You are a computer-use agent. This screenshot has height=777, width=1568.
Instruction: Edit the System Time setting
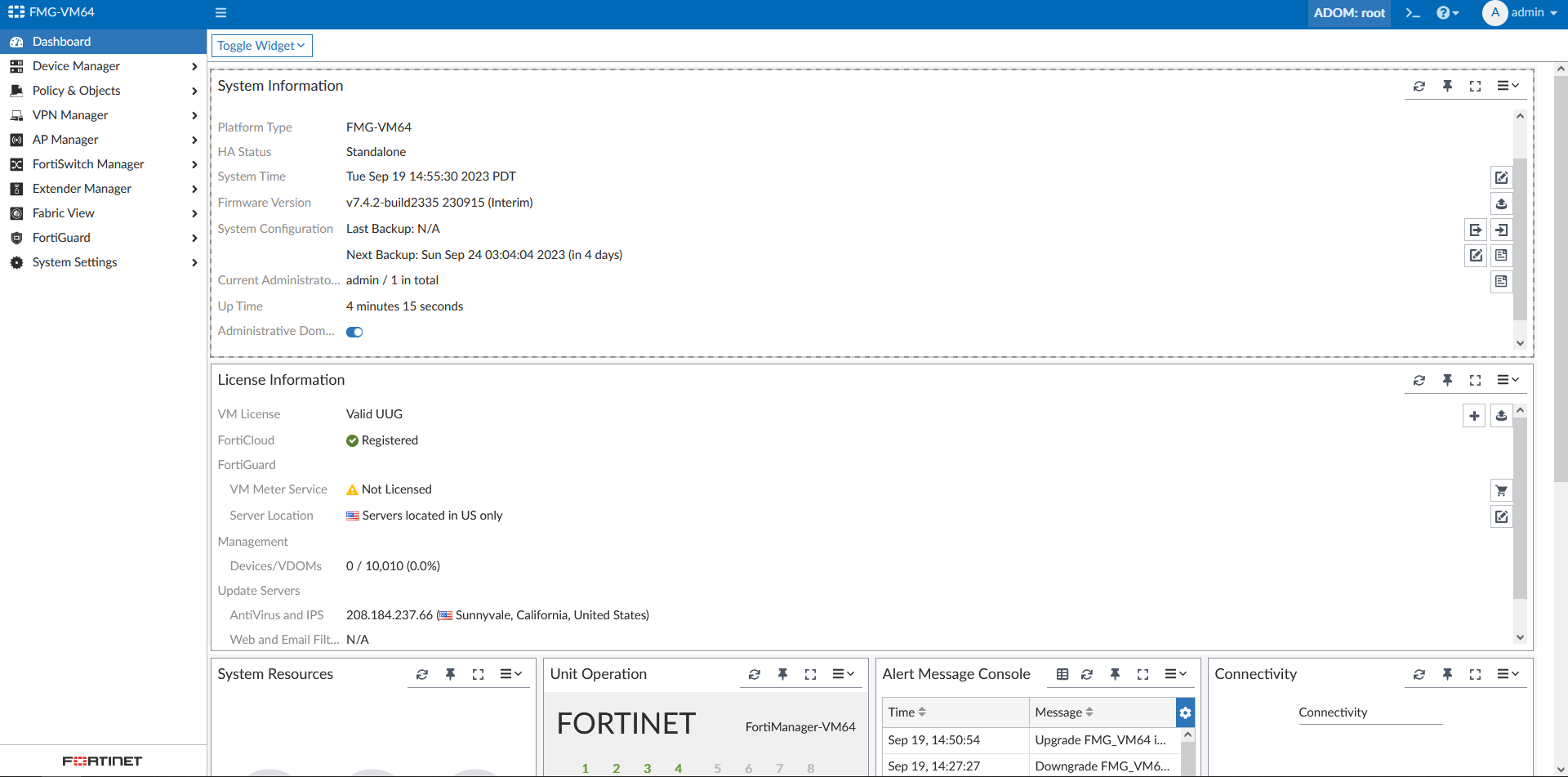coord(1503,177)
